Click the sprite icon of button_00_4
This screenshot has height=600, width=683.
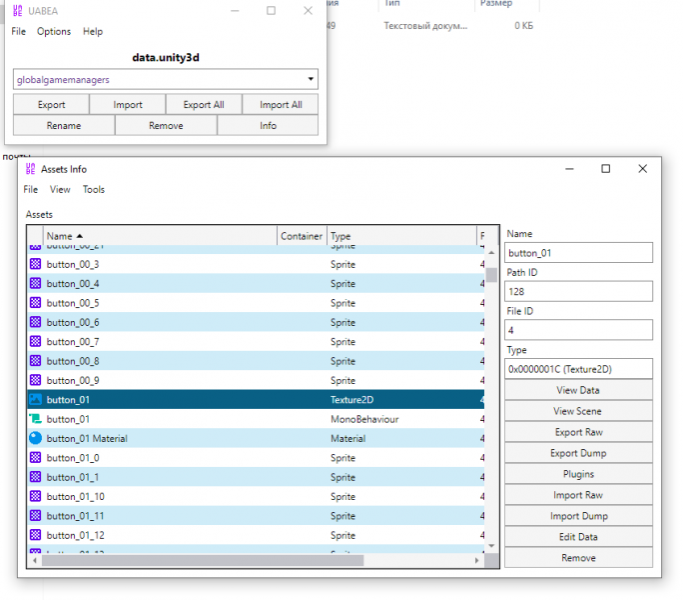tap(35, 283)
